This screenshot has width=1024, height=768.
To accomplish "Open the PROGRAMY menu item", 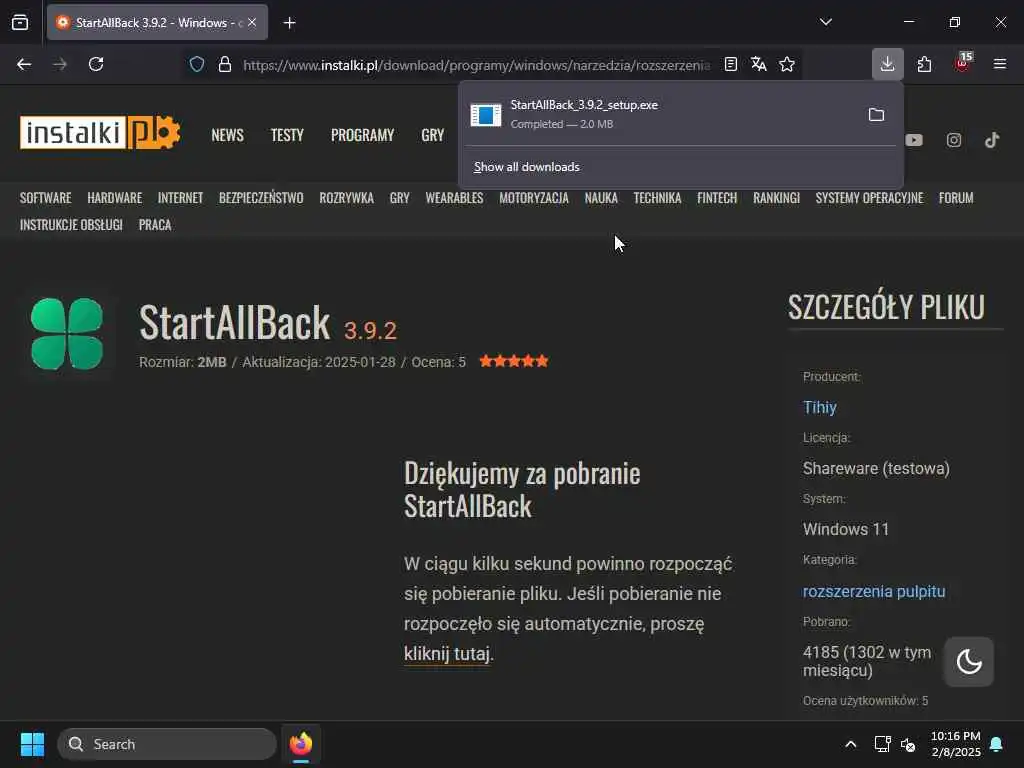I will (x=362, y=135).
